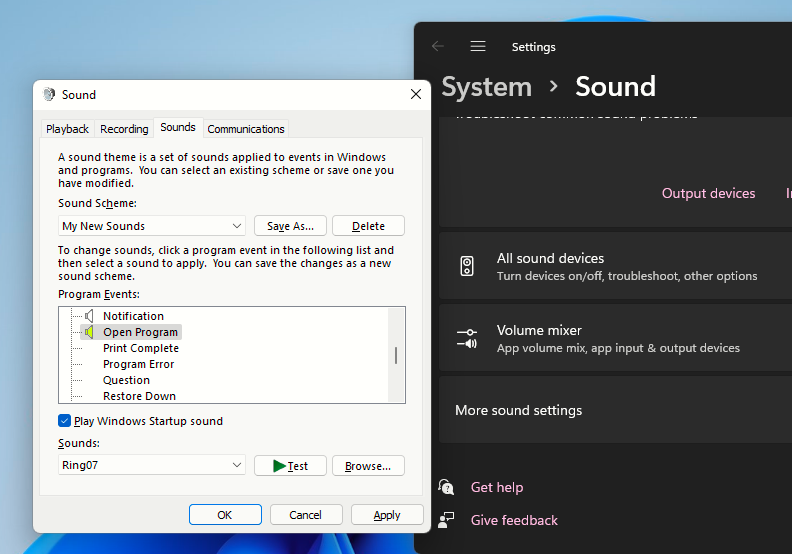
Task: Click the Save As button
Action: [290, 226]
